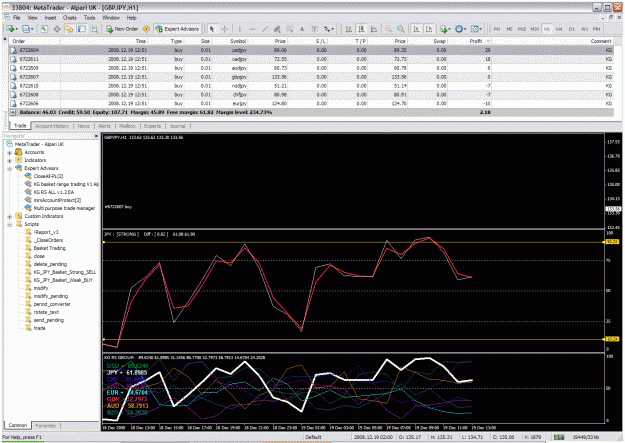Toggle the Expert Advisors button
Image resolution: width=625 pixels, height=443 pixels.
click(x=177, y=29)
